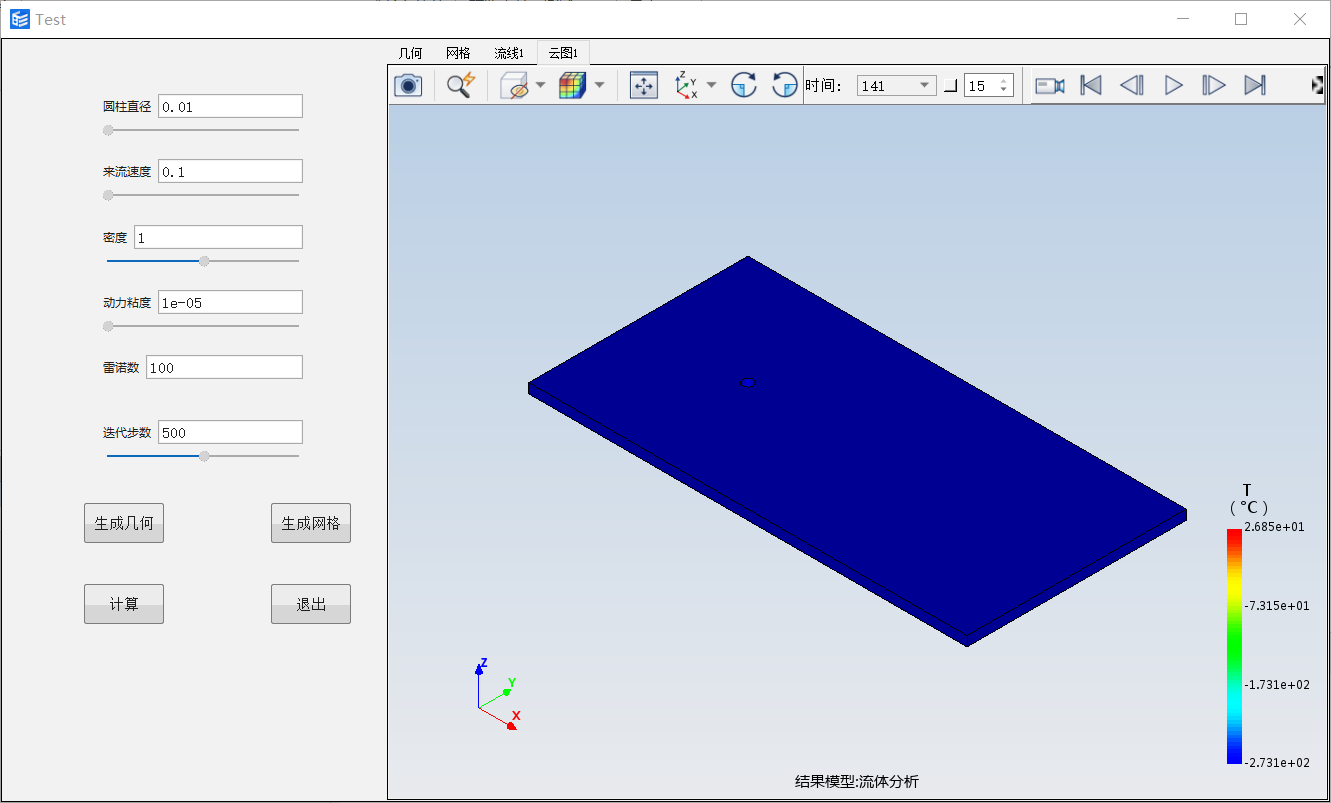Viewport: 1331px width, 803px height.
Task: Play the animation
Action: tap(1174, 86)
